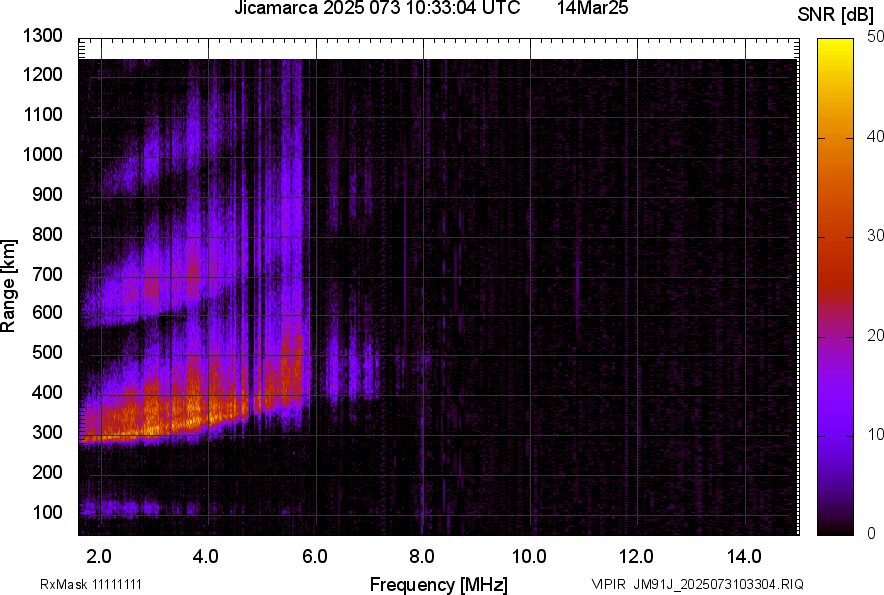Click colorbar tick value 30
This screenshot has height=595, width=884.
(x=875, y=235)
